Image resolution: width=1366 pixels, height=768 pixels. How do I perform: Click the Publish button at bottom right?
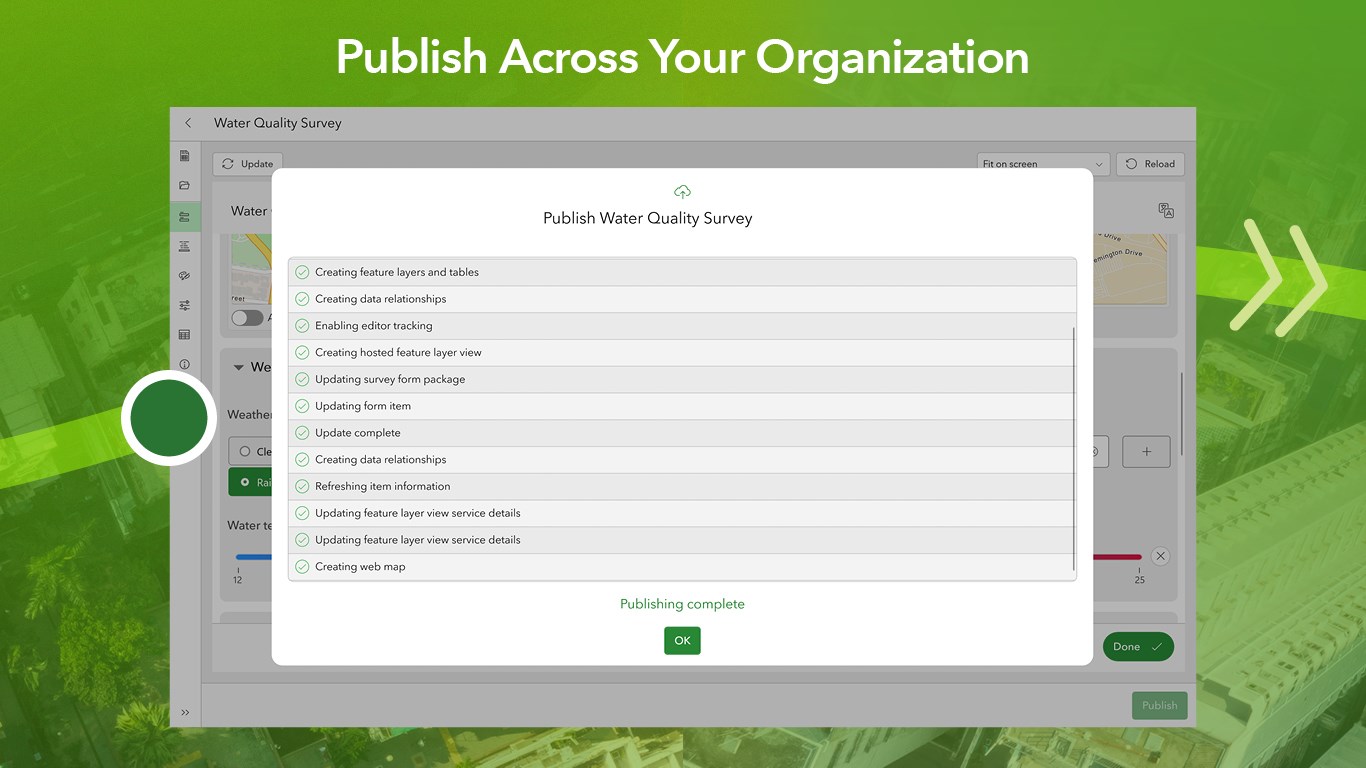1160,705
